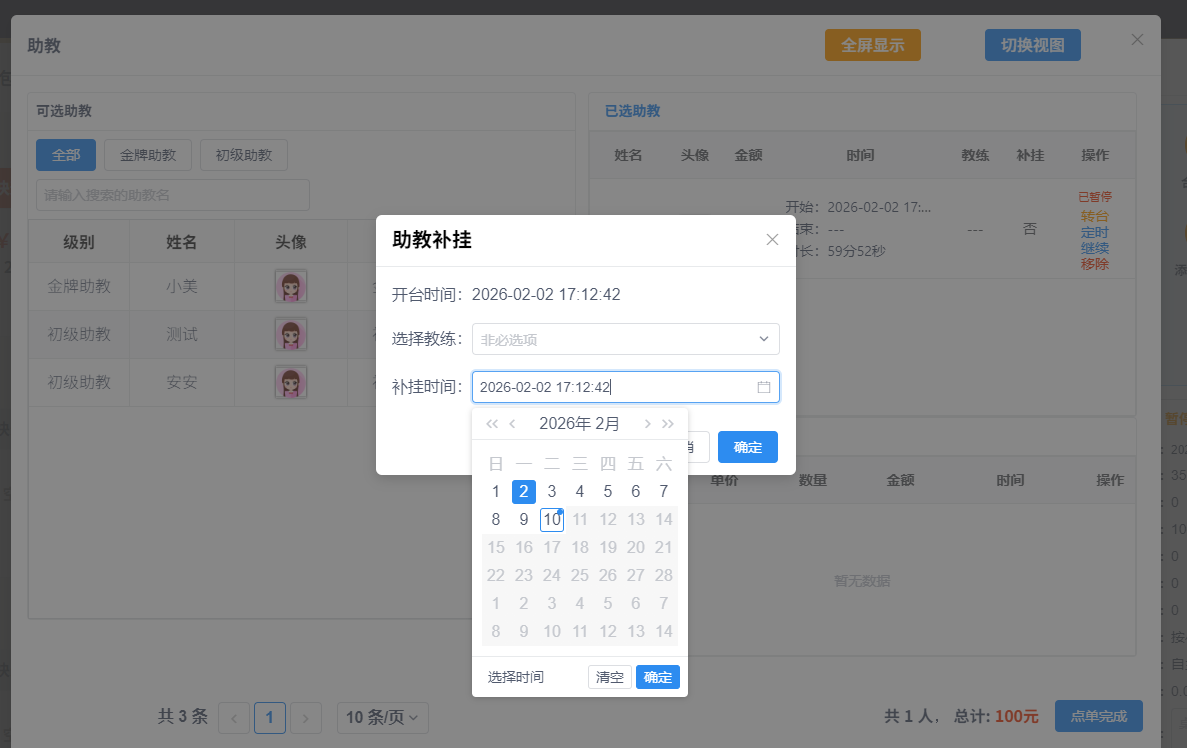Viewport: 1187px width, 748px height.
Task: Open the 10 条/页 page size dropdown
Action: pyautogui.click(x=385, y=717)
